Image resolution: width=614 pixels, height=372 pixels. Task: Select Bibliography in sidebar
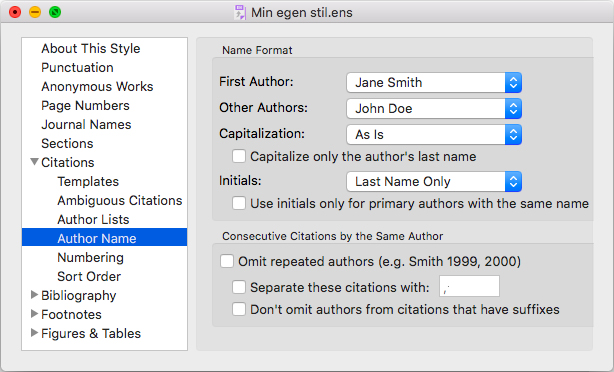pyautogui.click(x=78, y=296)
